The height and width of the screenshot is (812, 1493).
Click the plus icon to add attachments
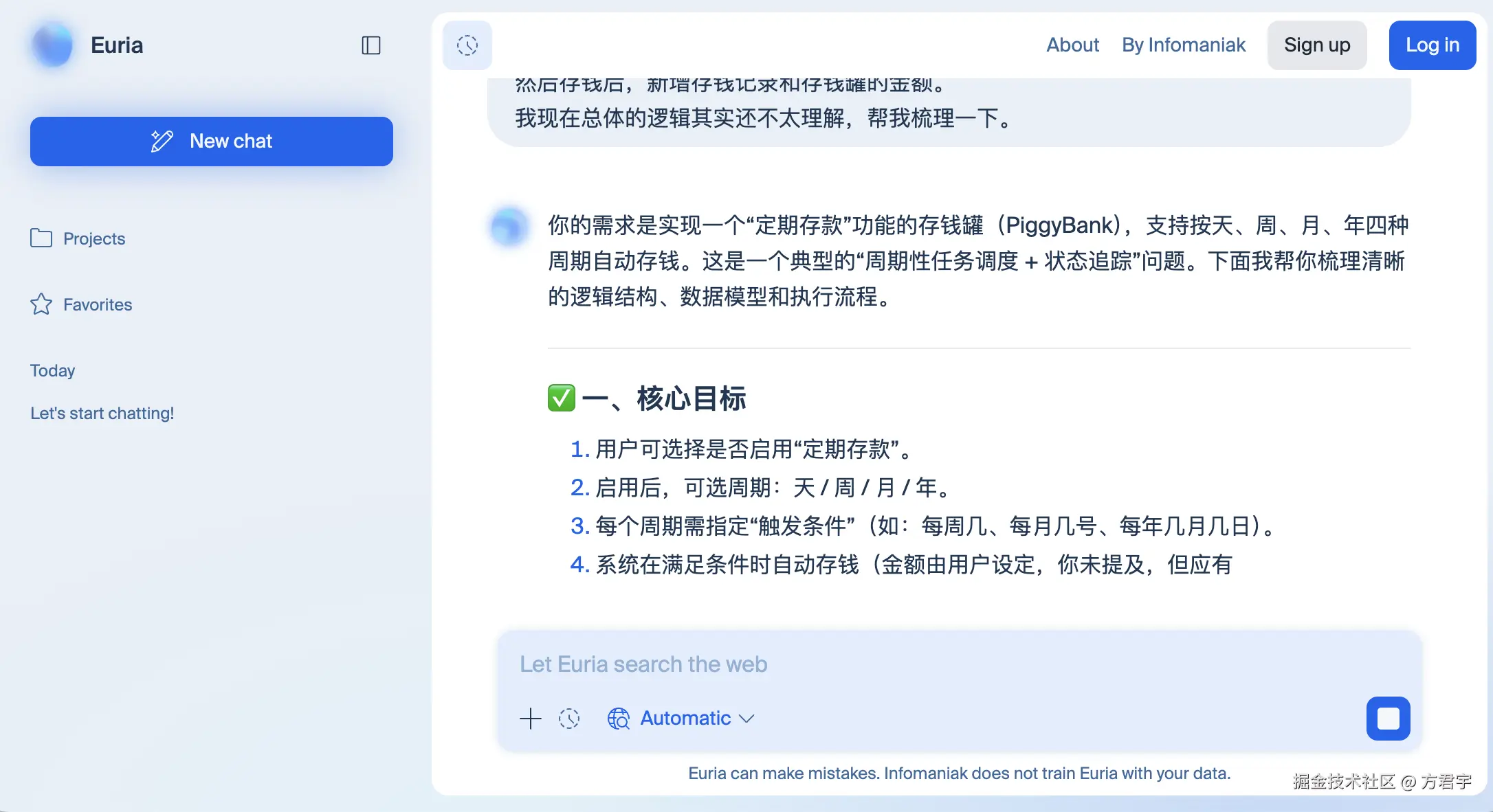(x=530, y=719)
